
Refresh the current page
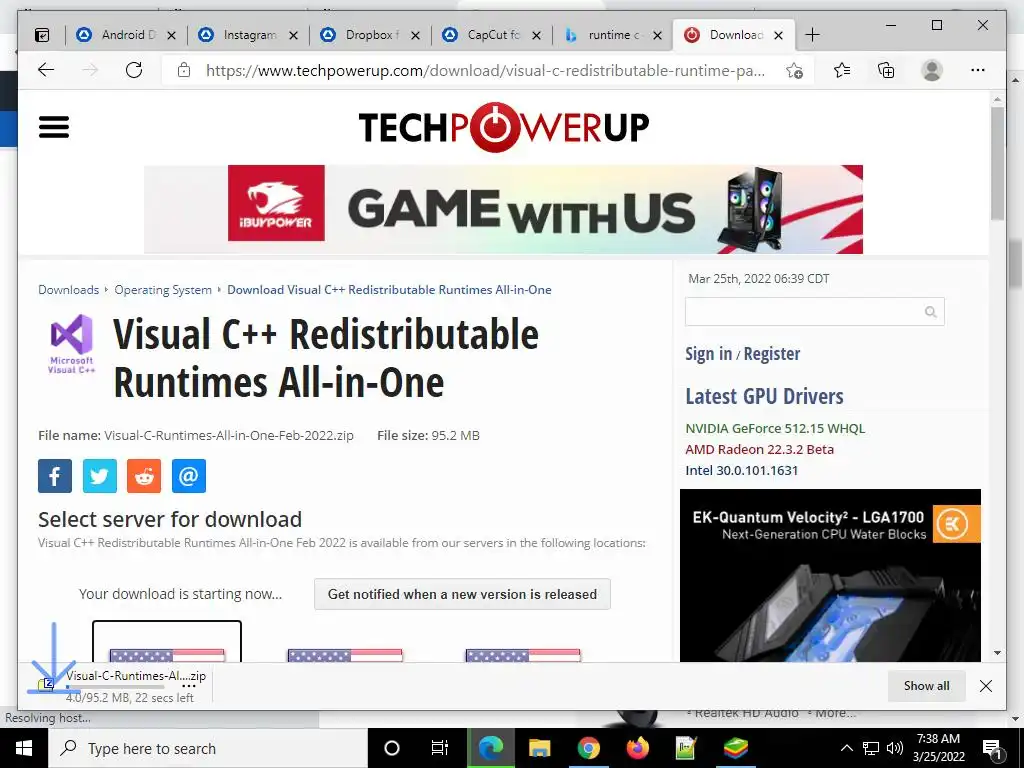pyautogui.click(x=134, y=70)
